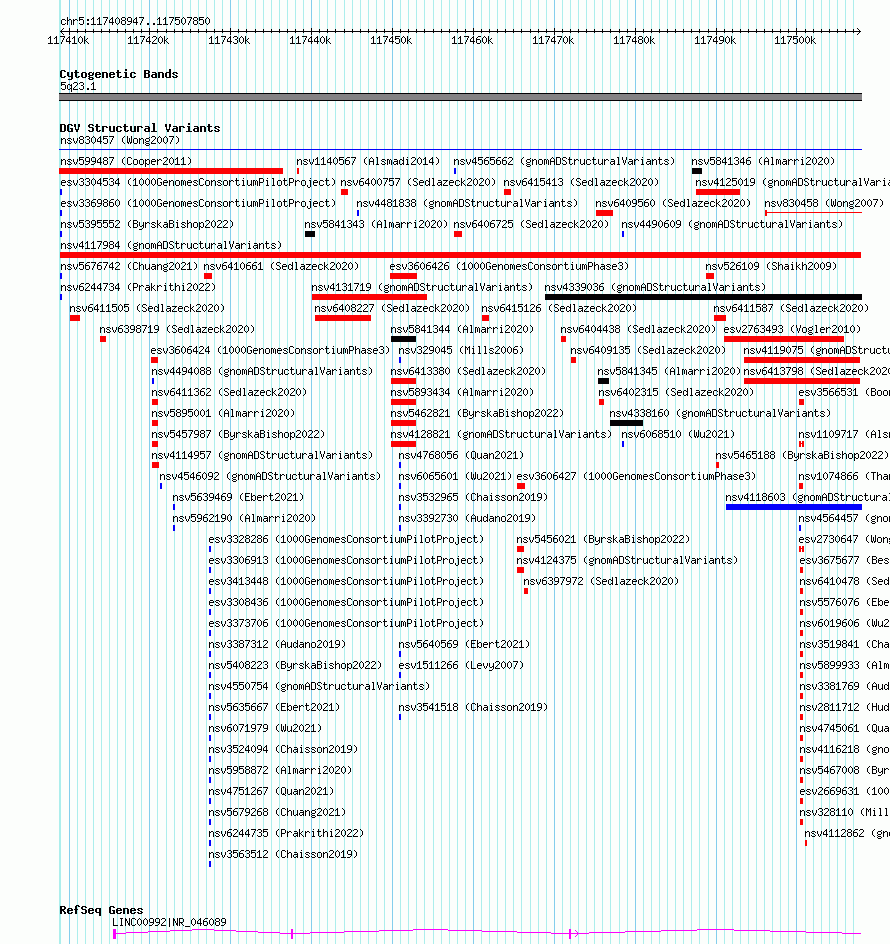
Task: Click the nsv6406725 (Sedlazeck2020) label
Action: coord(531,225)
